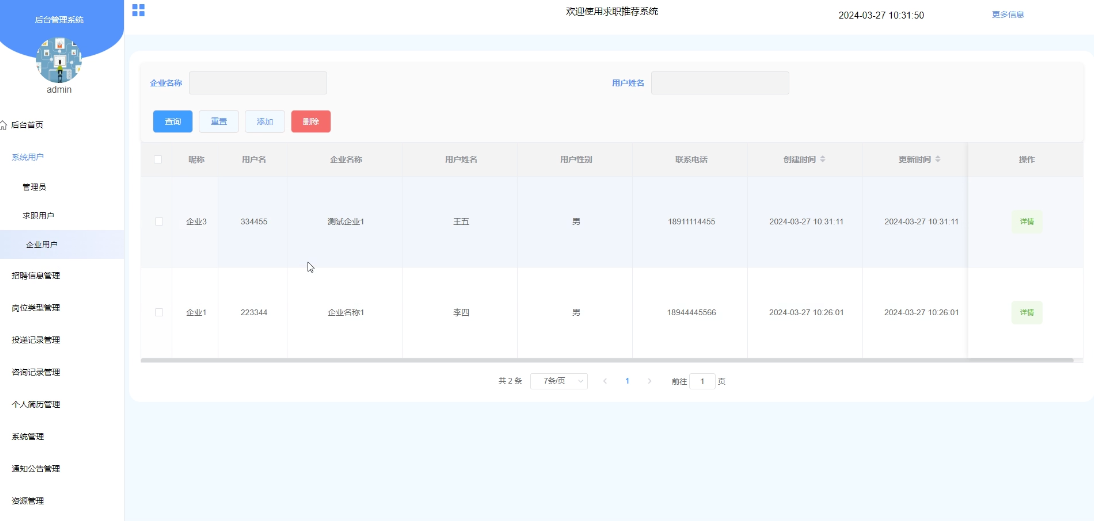The height and width of the screenshot is (521, 1094).
Task: Click nickname cell 企业3
Action: tap(196, 222)
